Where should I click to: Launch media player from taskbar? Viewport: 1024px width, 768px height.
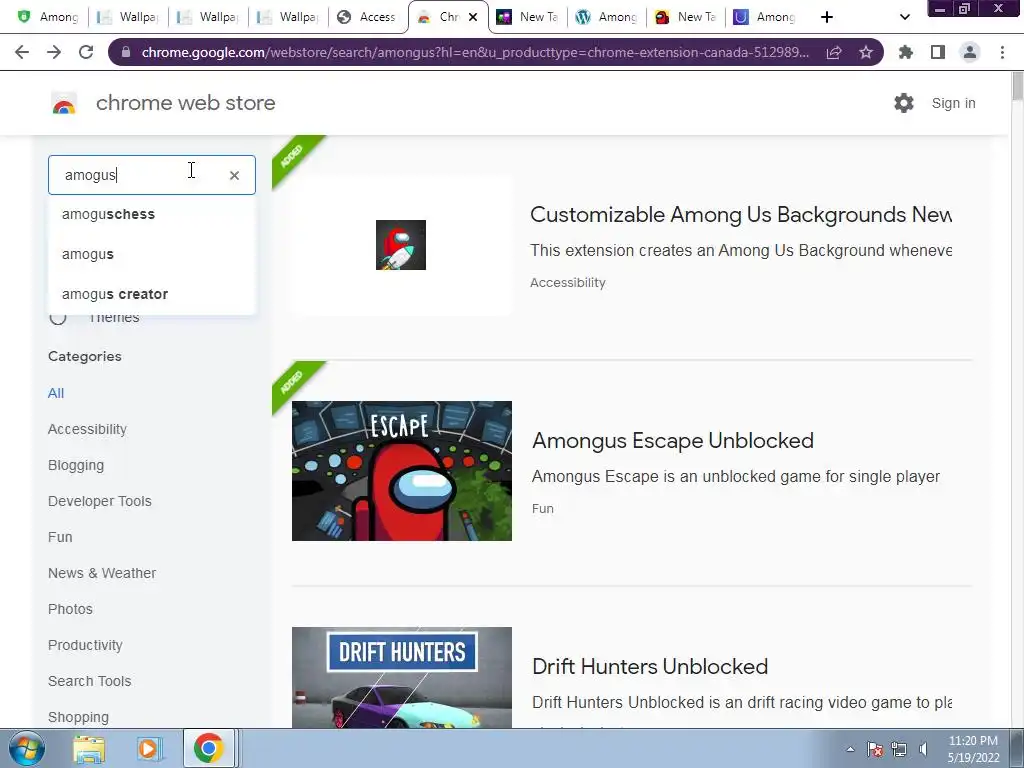click(148, 749)
